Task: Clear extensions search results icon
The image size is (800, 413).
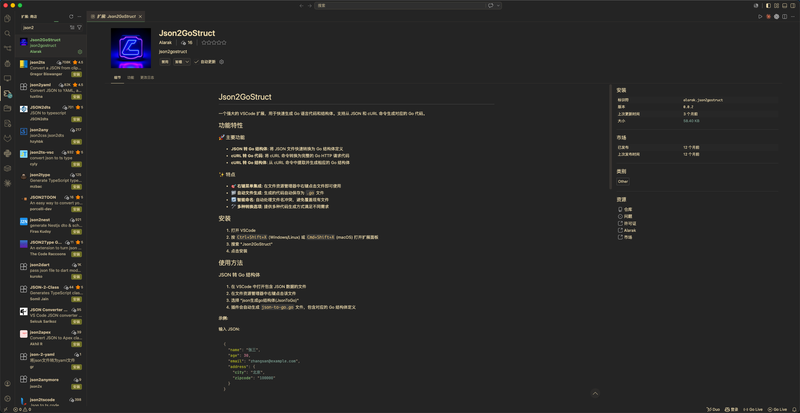Action: point(72,28)
